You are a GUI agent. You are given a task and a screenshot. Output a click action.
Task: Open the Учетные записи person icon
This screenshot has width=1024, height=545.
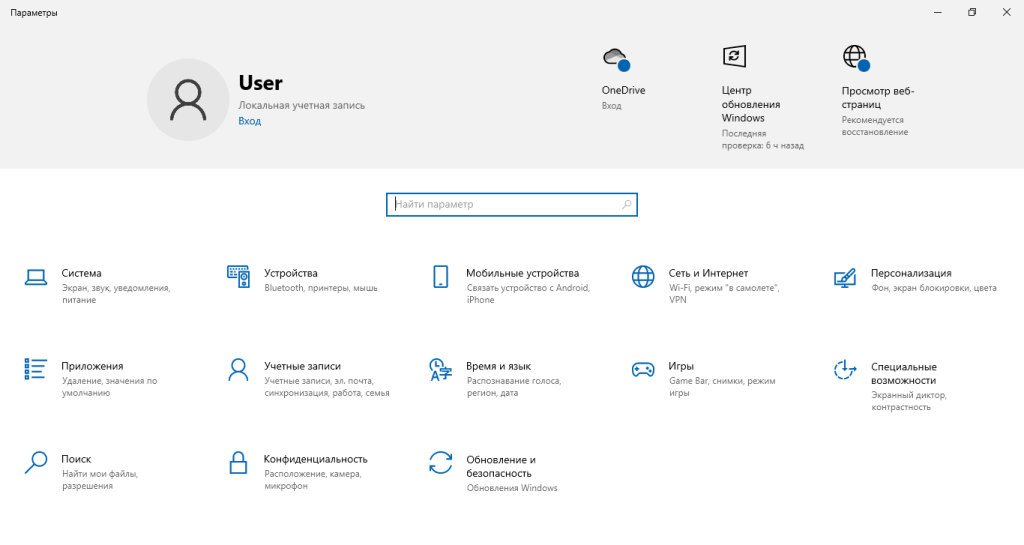pyautogui.click(x=238, y=370)
